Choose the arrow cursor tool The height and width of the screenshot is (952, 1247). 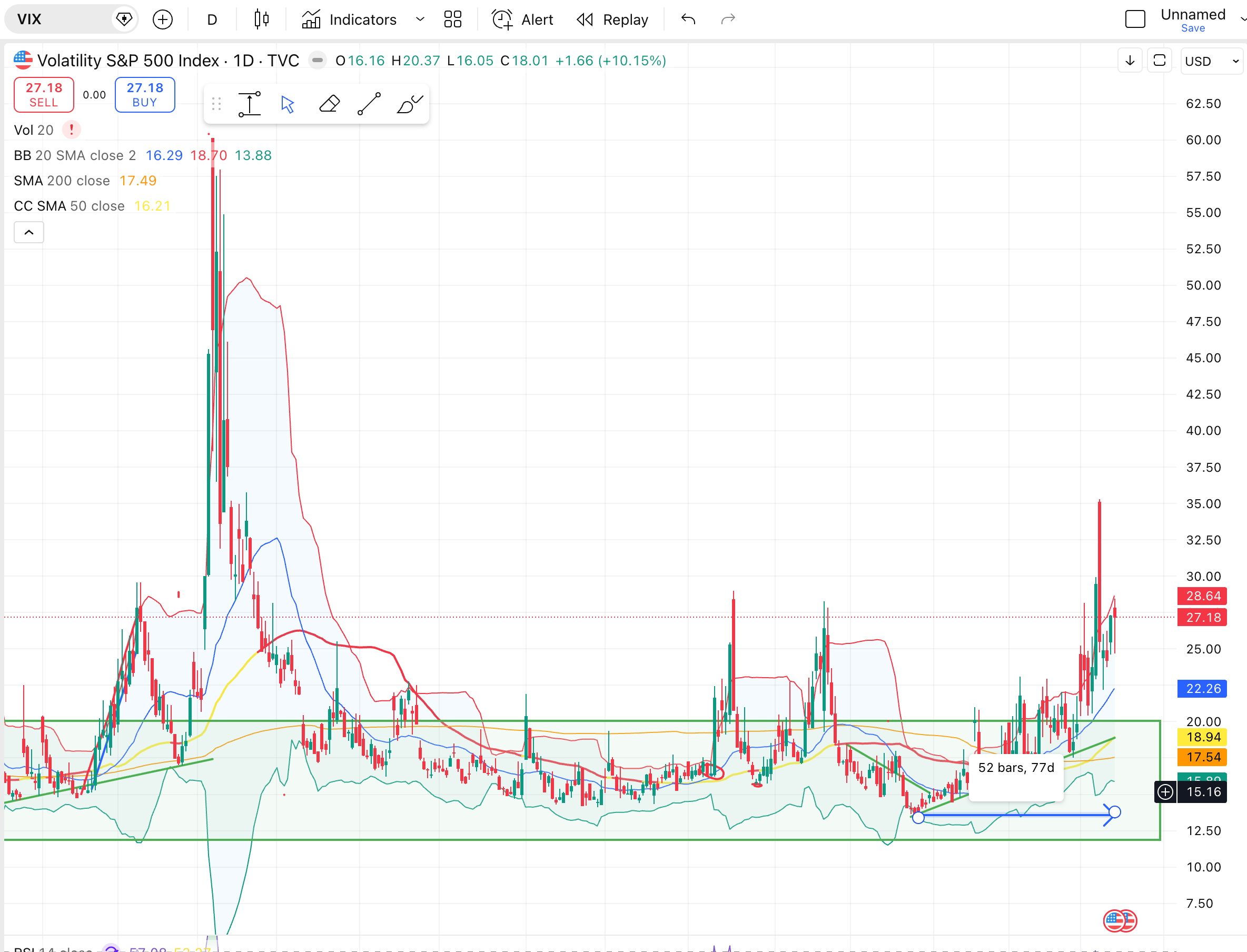click(x=288, y=104)
